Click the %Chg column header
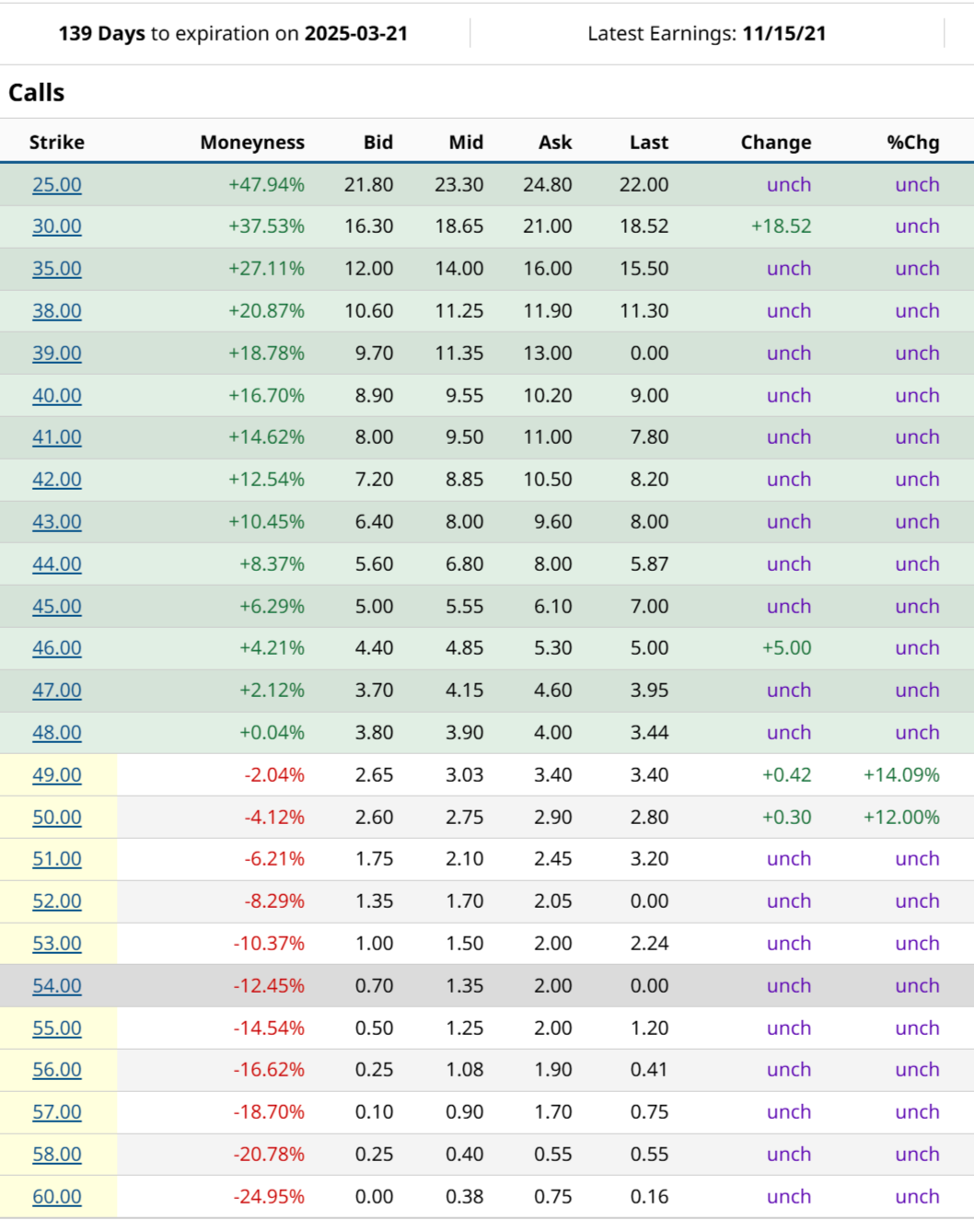 [913, 143]
